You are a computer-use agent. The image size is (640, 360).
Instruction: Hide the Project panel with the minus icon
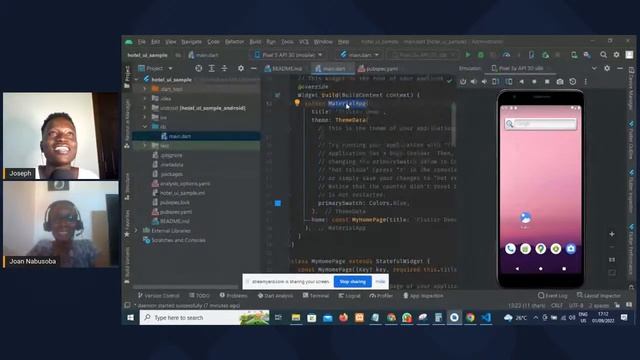click(253, 69)
